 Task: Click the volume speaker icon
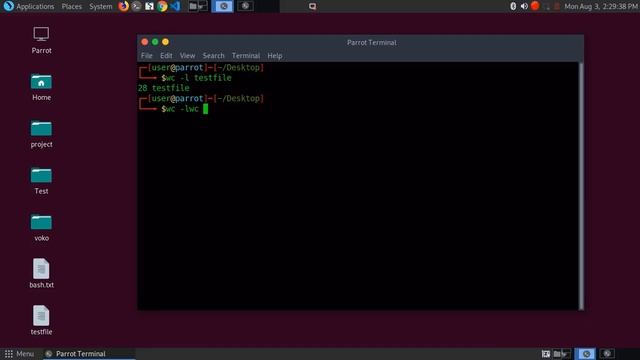[x=524, y=6]
